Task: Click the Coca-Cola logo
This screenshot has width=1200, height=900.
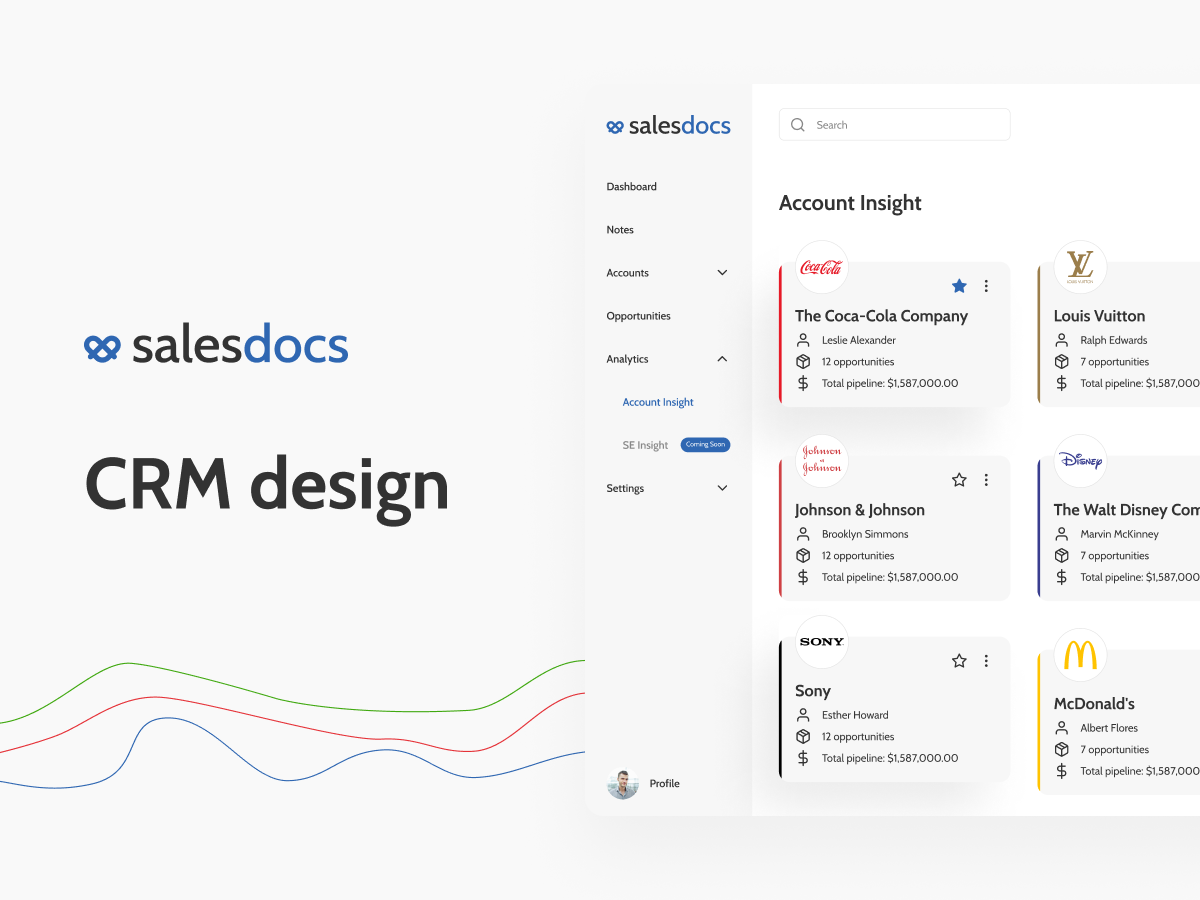Action: tap(822, 267)
